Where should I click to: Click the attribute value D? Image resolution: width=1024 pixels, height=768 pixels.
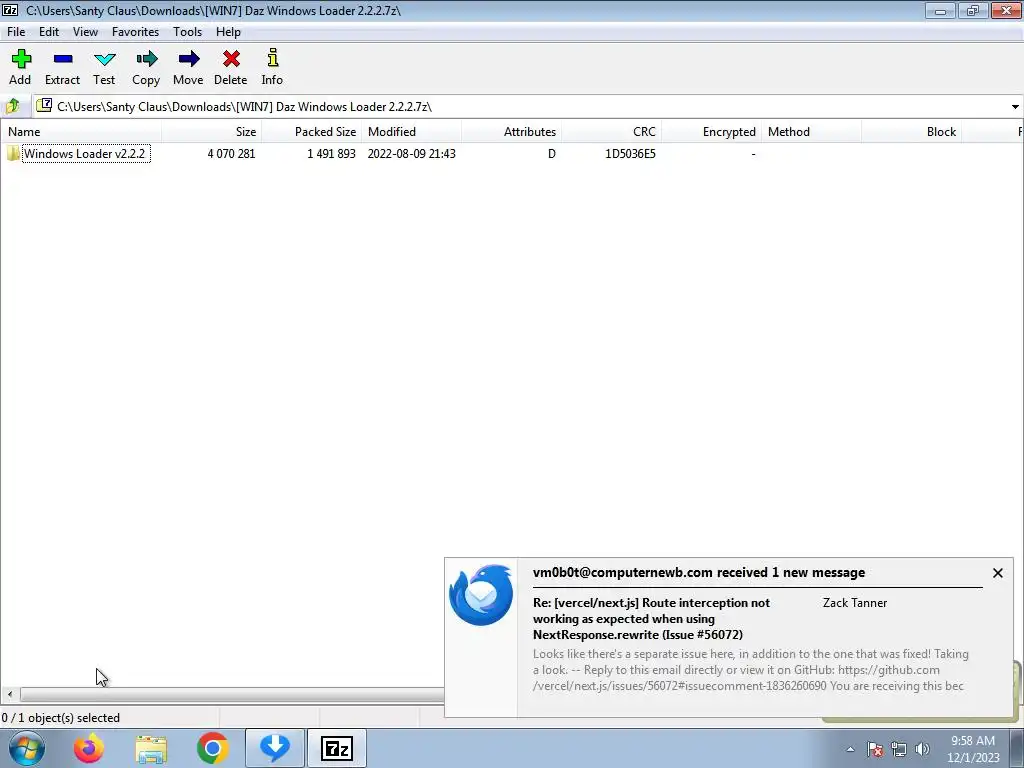point(552,153)
